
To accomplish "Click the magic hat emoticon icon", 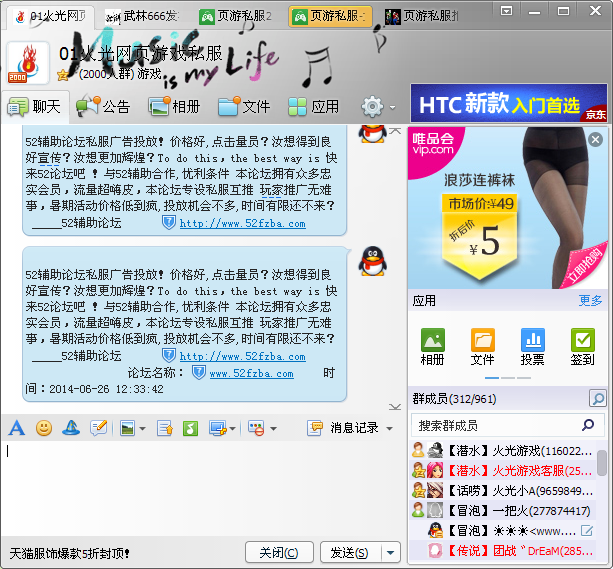I will (x=71, y=428).
